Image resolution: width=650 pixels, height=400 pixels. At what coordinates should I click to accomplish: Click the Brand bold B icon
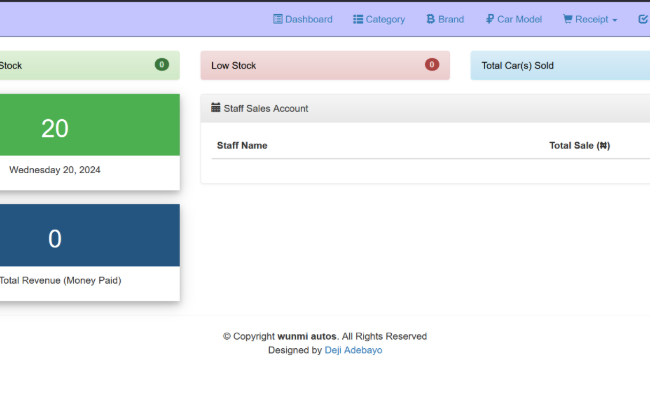[430, 19]
